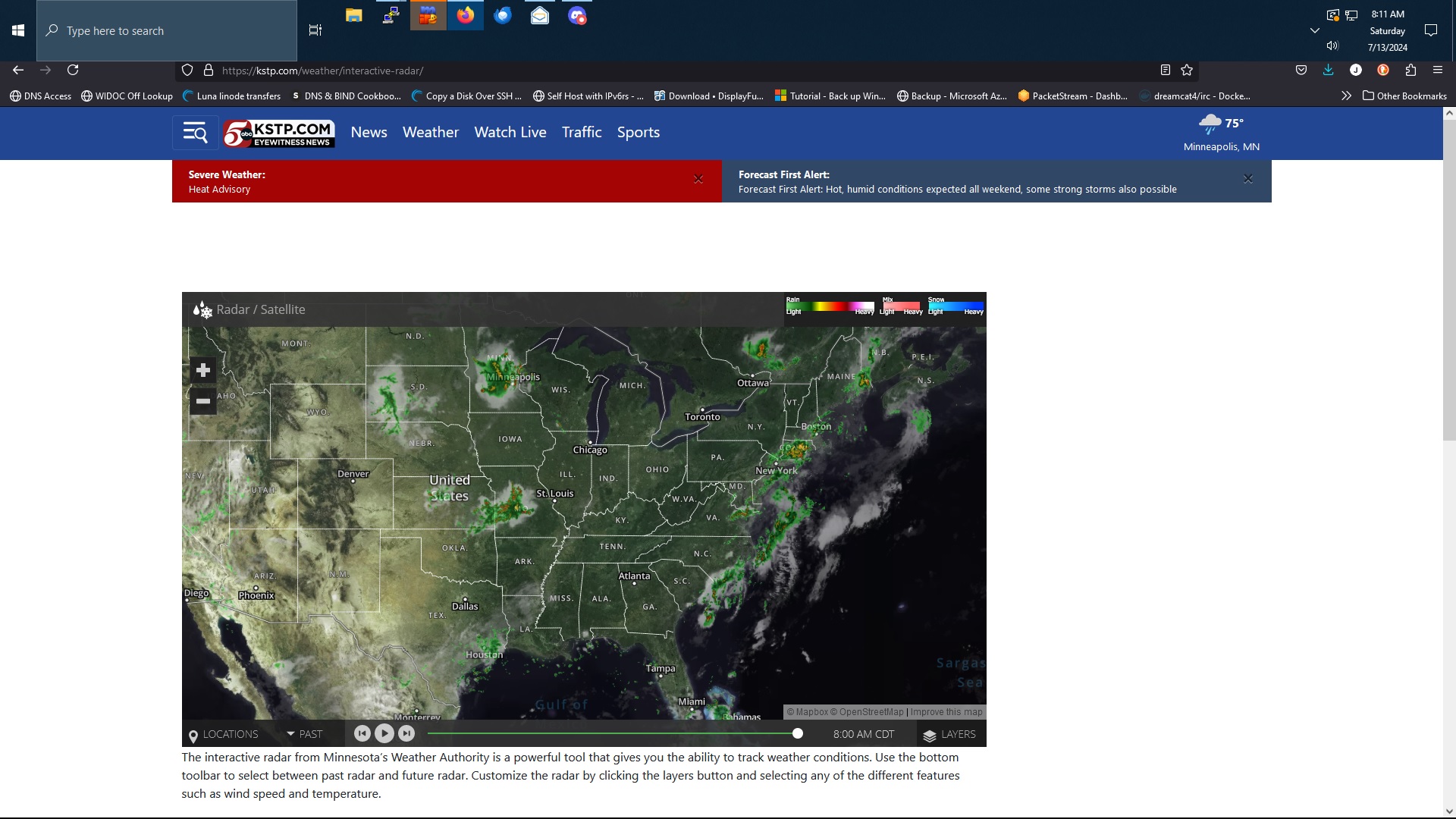Show more bookmarks with chevron
This screenshot has height=819, width=1456.
1346,96
